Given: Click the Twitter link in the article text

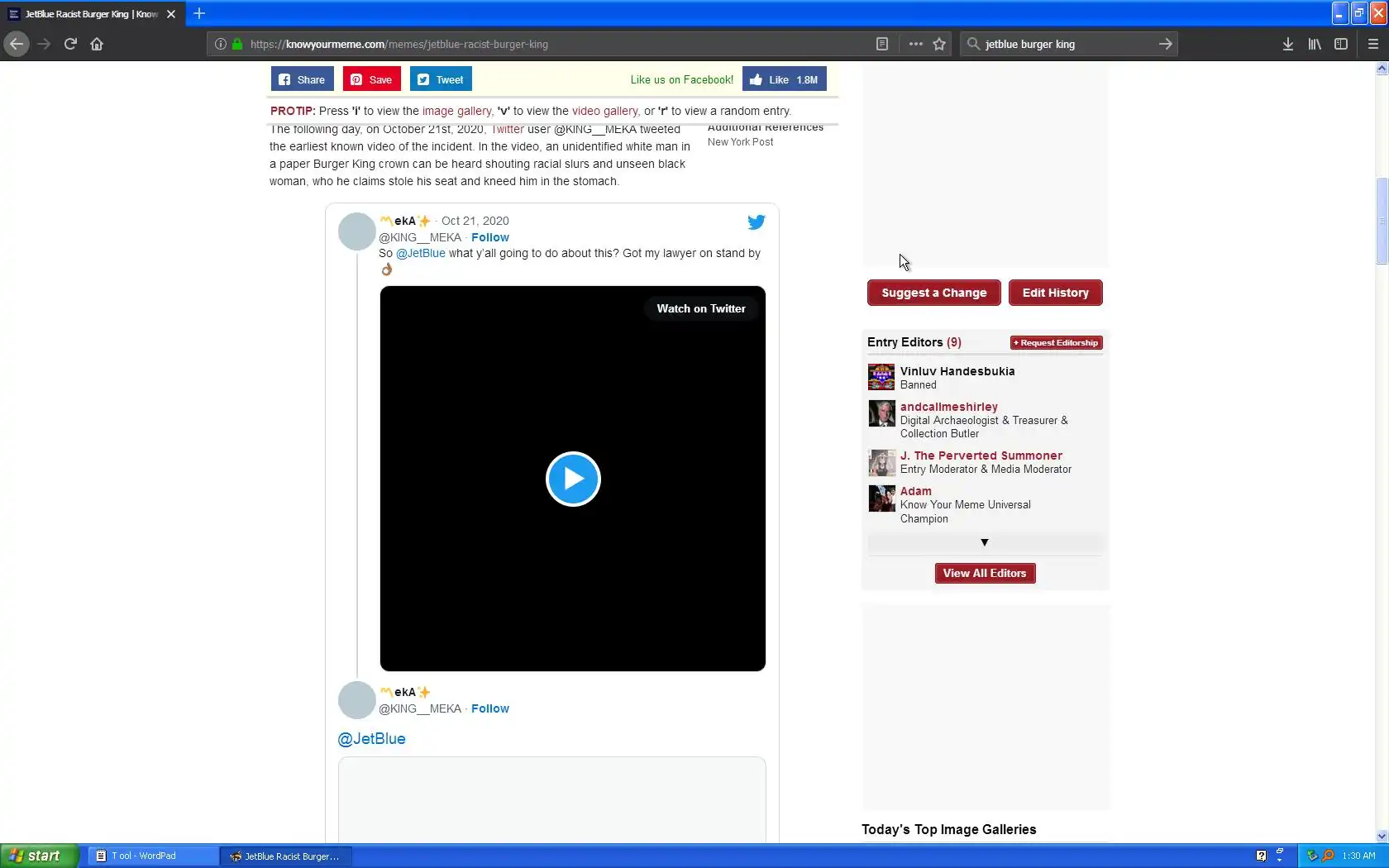Looking at the screenshot, I should point(508,129).
